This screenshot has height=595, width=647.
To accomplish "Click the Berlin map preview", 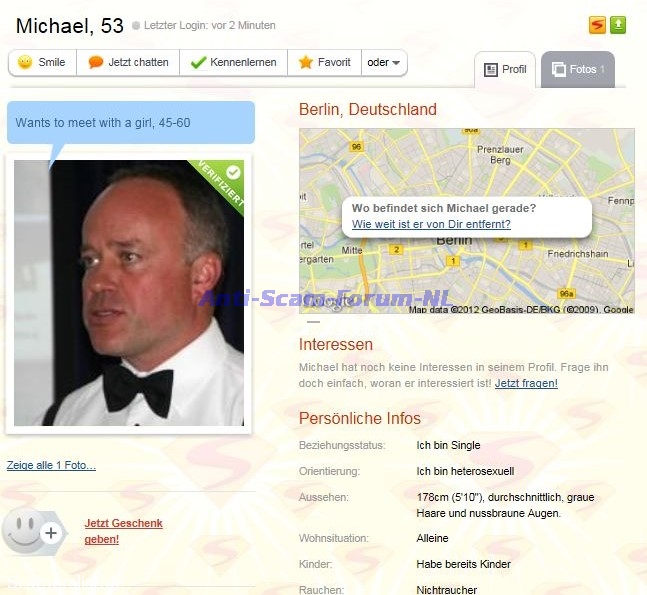I will (x=467, y=221).
